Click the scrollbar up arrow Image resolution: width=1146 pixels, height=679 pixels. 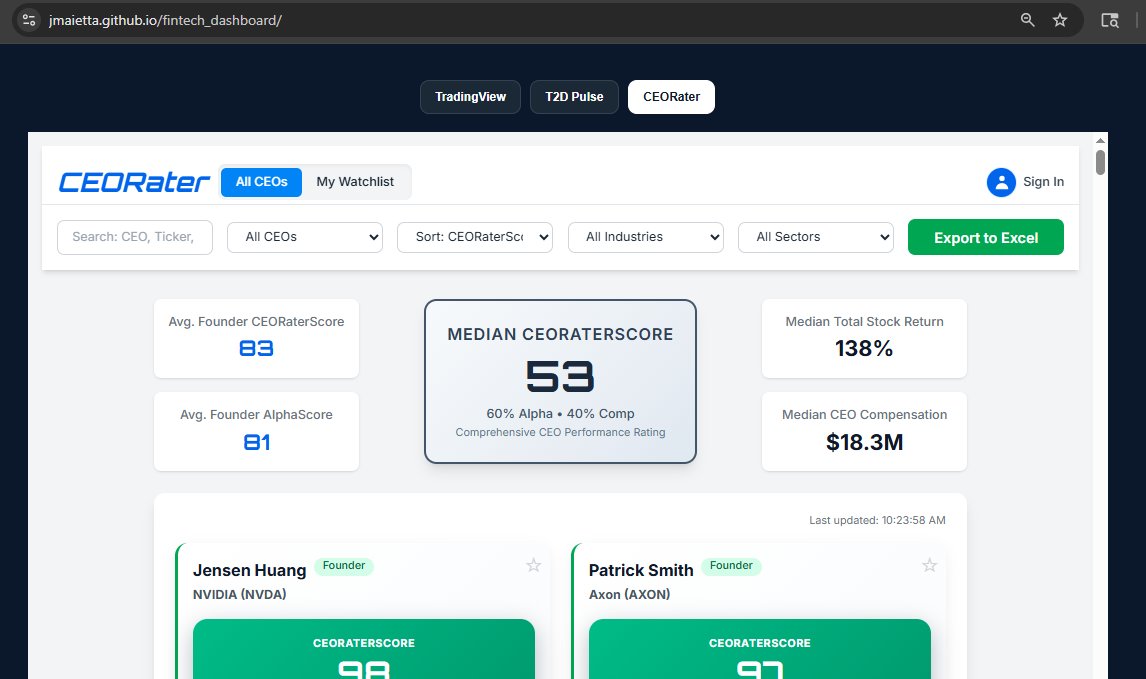click(1100, 140)
